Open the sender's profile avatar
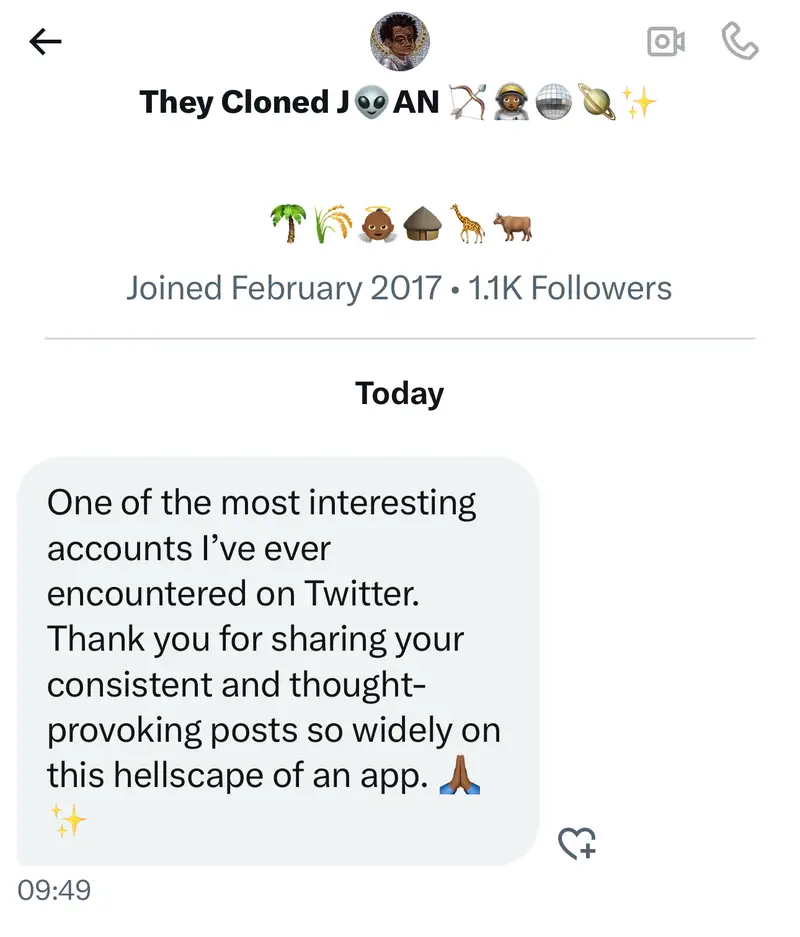This screenshot has height=937, width=800. 400,41
